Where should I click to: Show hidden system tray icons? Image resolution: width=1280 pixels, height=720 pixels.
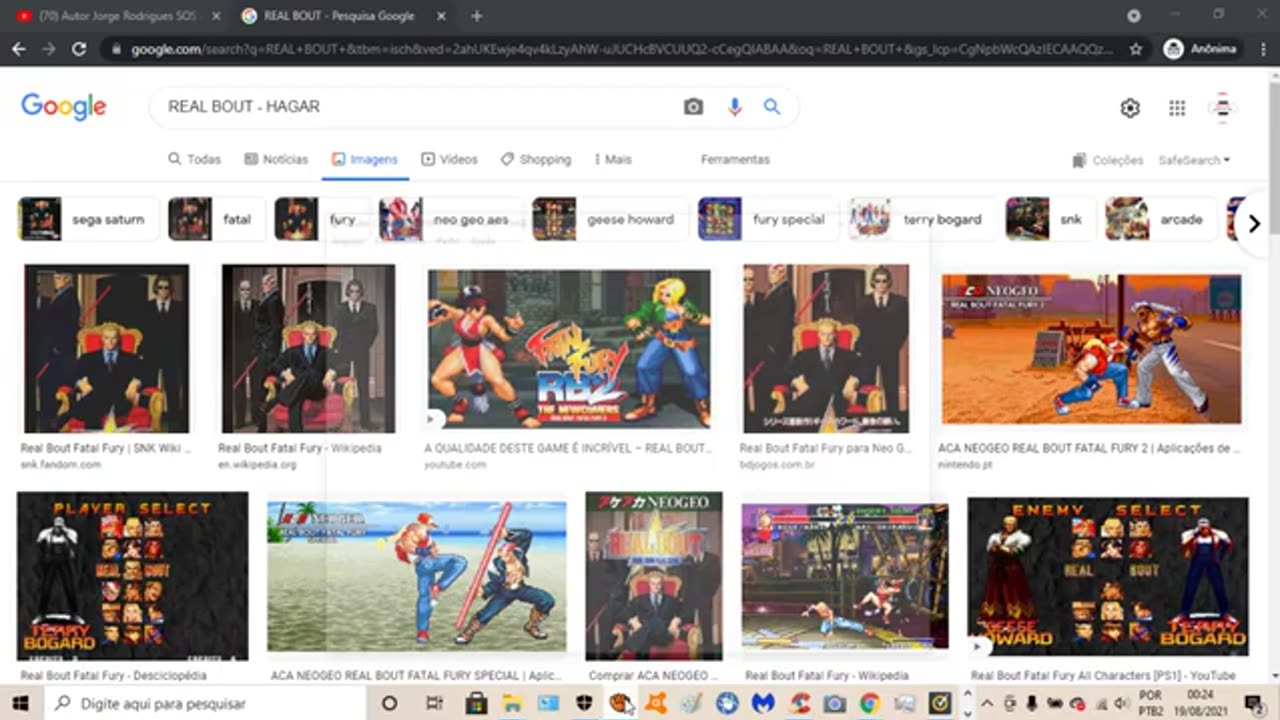pyautogui.click(x=985, y=703)
